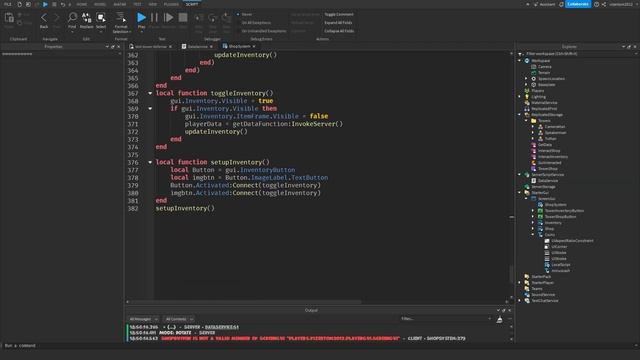Click the Towers folder icon
Screen dimensions: 640x360
coord(533,120)
